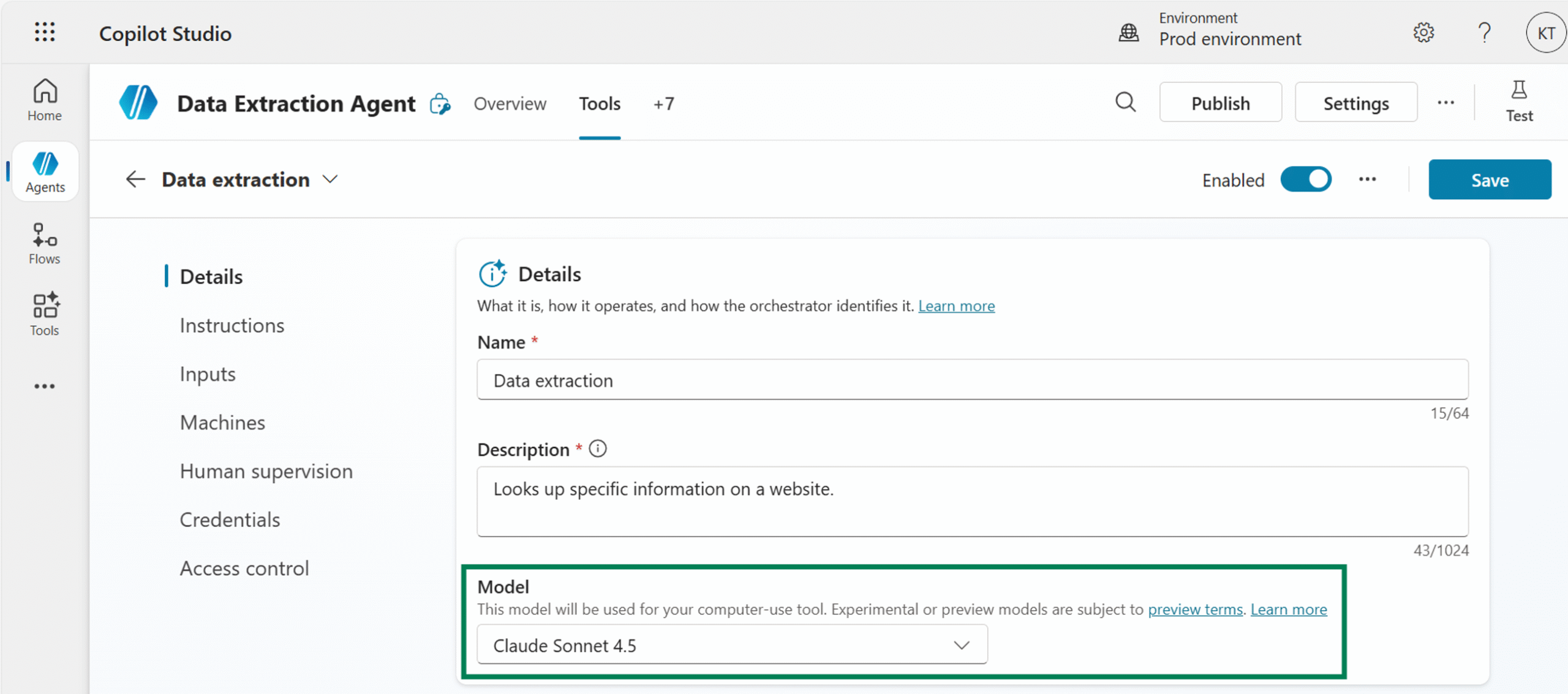The height and width of the screenshot is (694, 1568).
Task: Switch to the Overview tab
Action: pos(510,104)
